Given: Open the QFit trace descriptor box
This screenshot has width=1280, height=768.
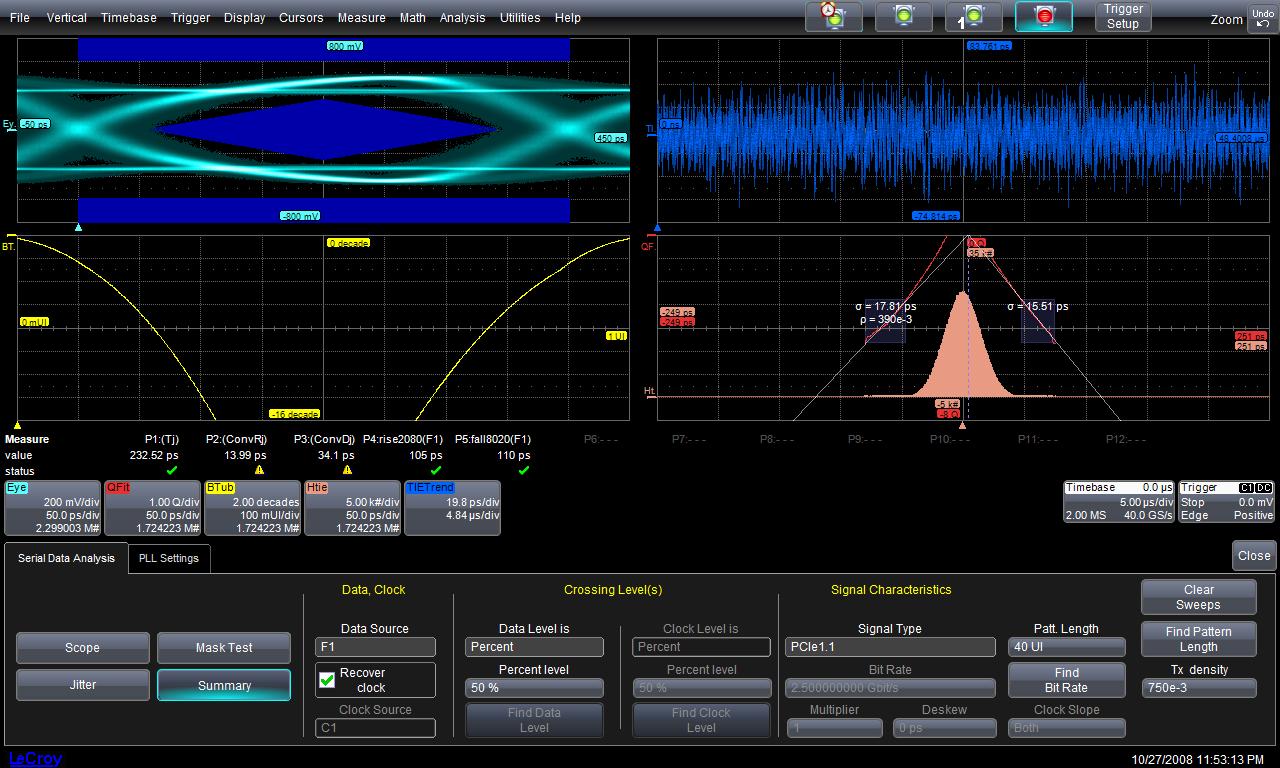Looking at the screenshot, I should (152, 508).
